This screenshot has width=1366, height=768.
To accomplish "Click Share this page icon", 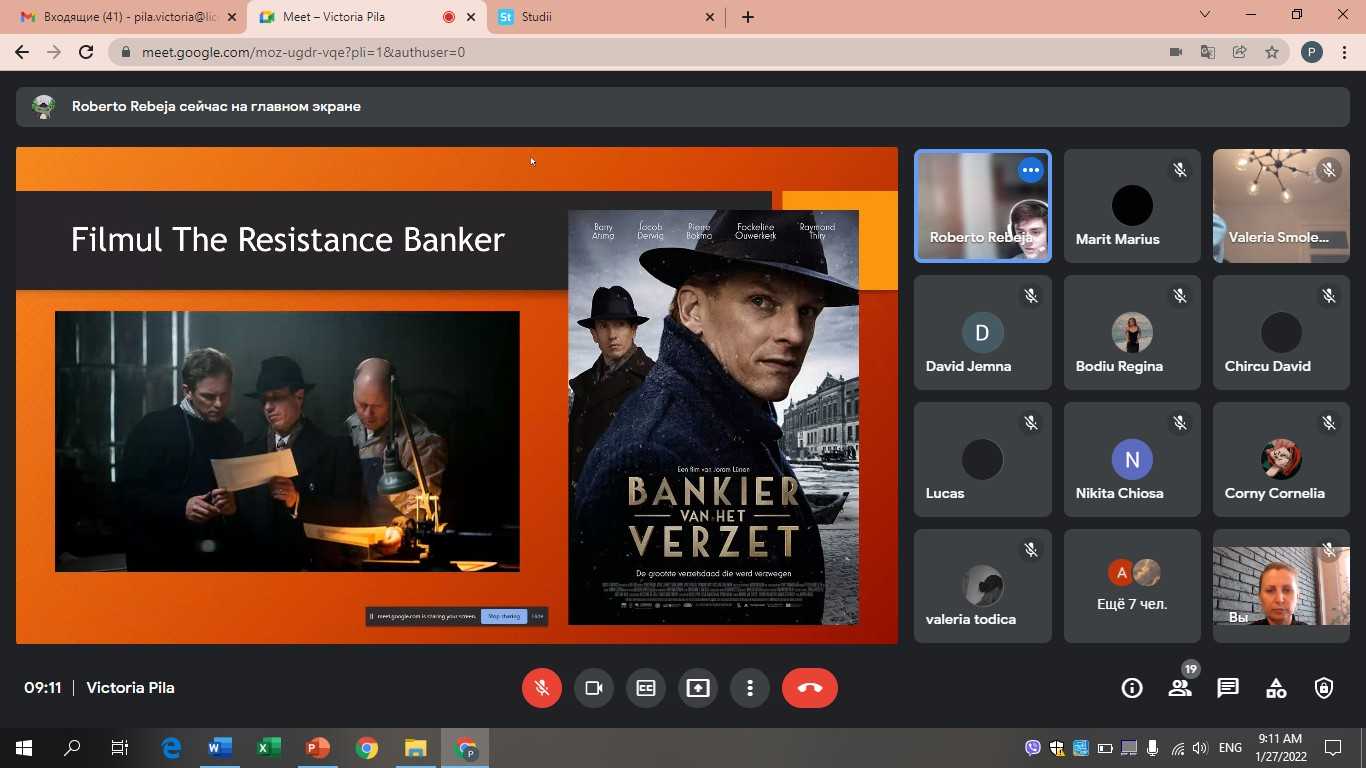I will pyautogui.click(x=1240, y=52).
